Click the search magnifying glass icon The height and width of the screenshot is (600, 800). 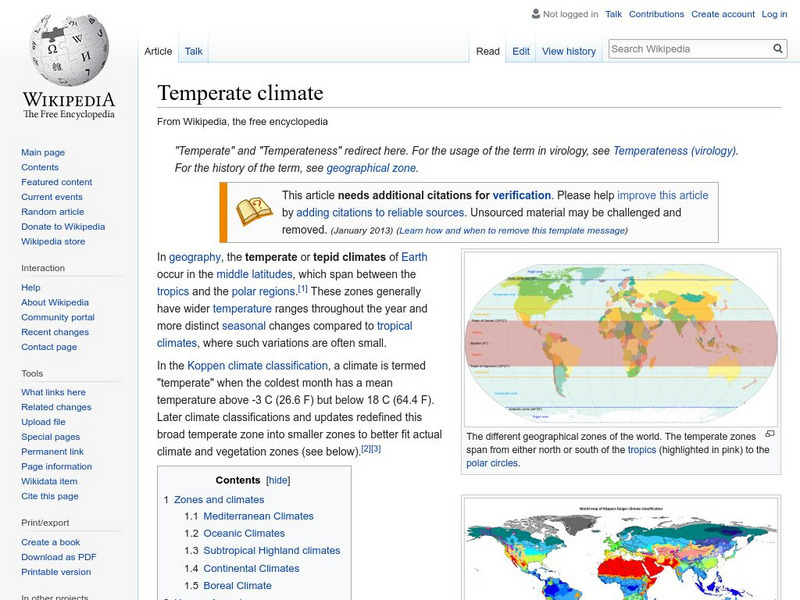click(778, 47)
